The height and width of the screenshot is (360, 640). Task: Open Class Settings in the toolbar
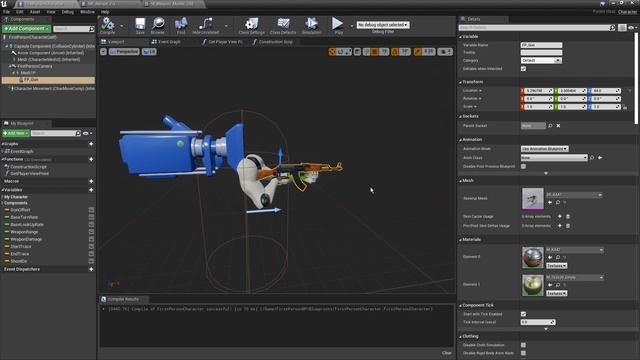pyautogui.click(x=251, y=25)
